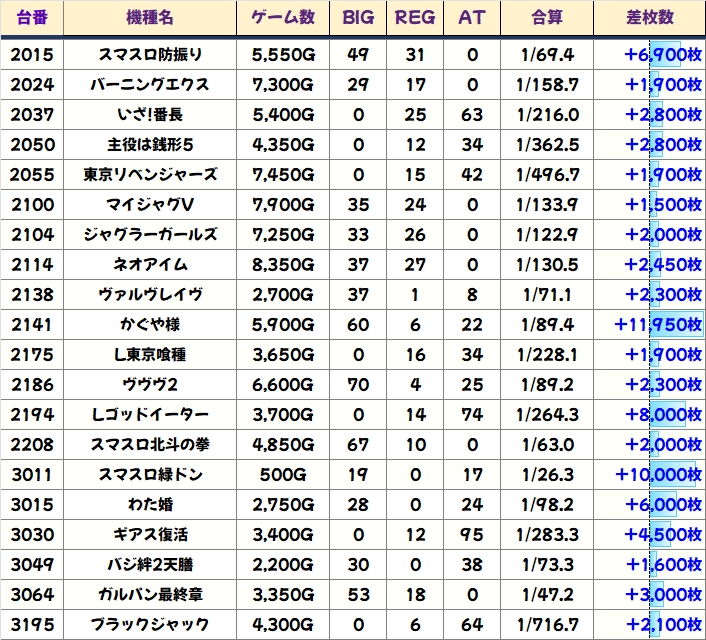Click the REG column header
Screen dimensions: 706x640
415,18
